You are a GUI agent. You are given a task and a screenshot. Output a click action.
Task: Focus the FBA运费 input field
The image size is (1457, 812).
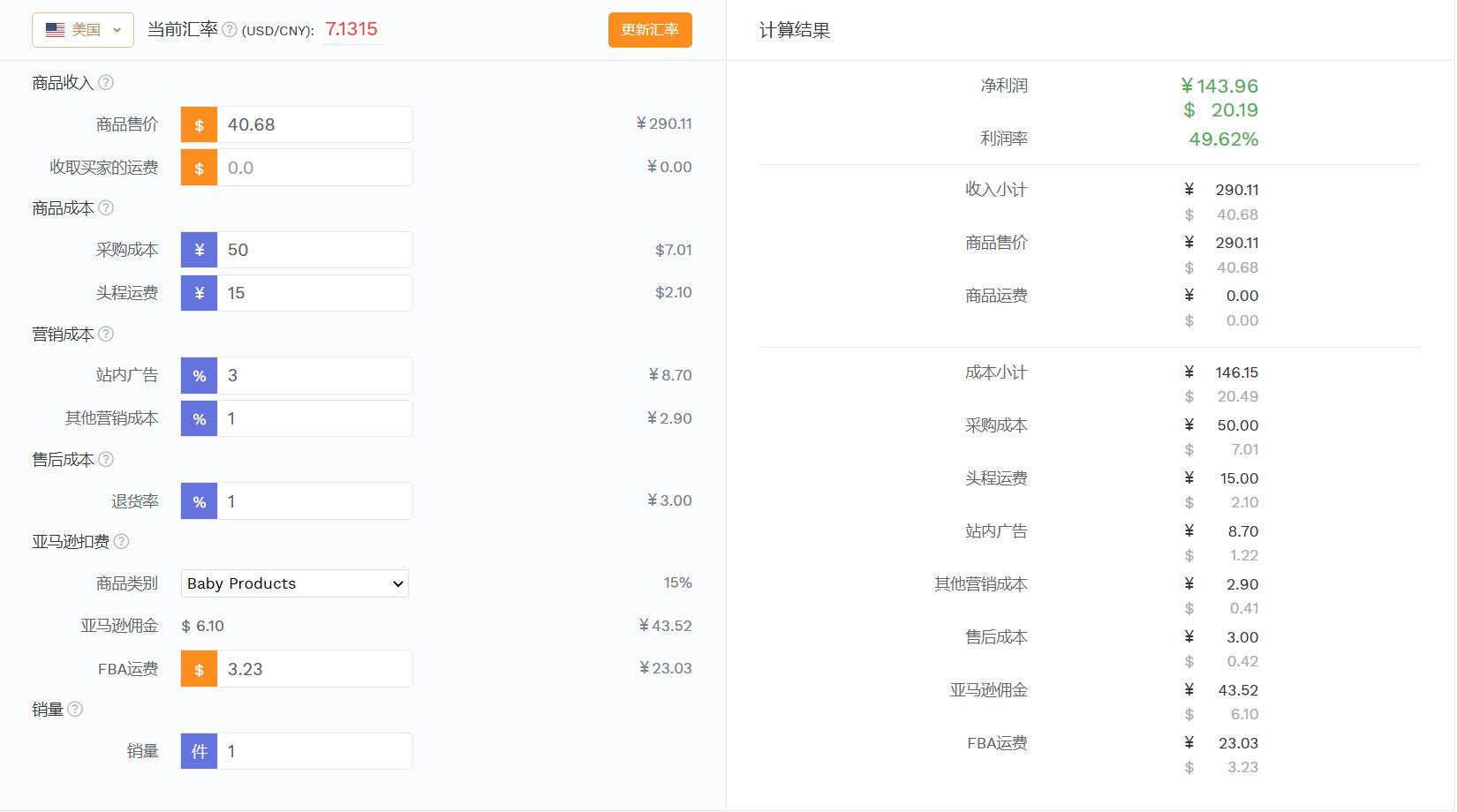click(x=314, y=669)
